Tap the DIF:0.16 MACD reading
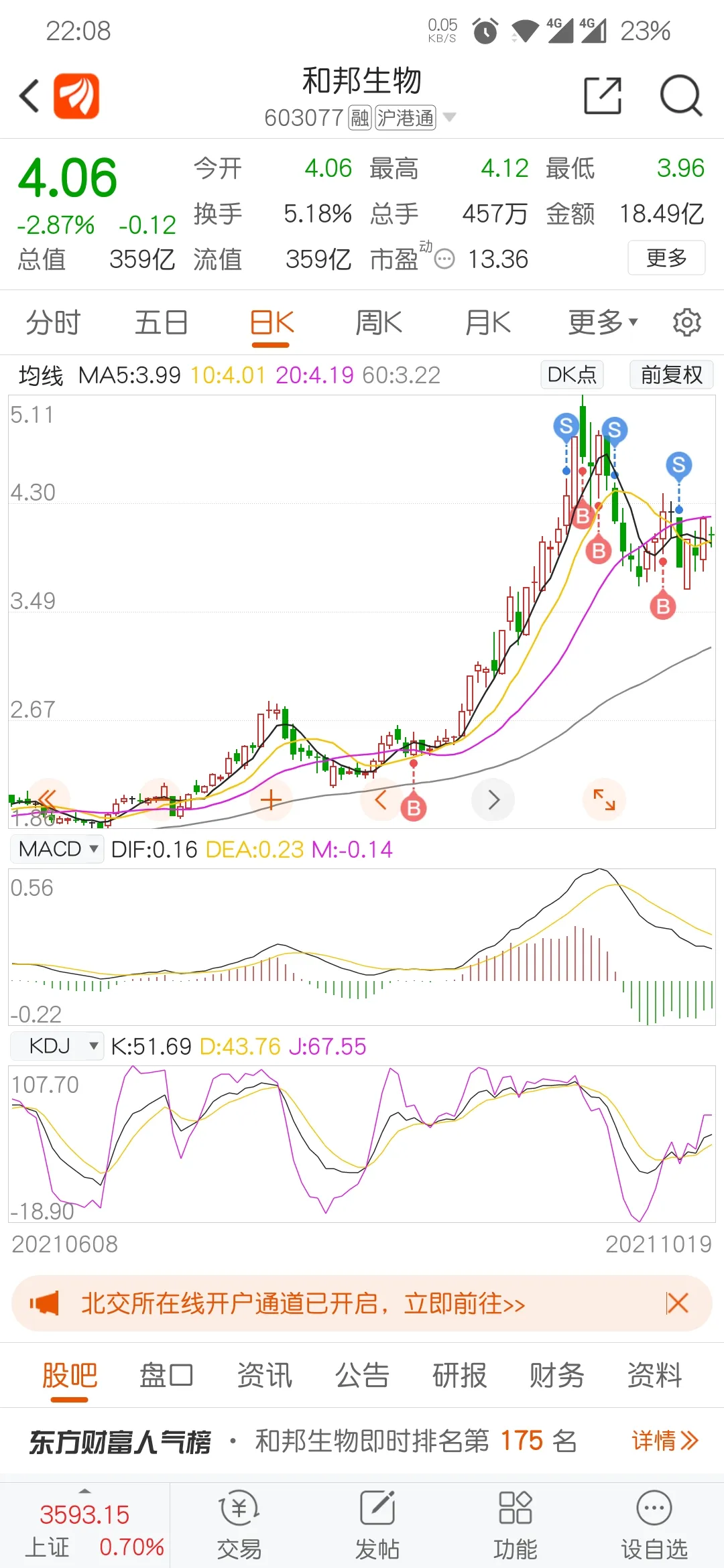 [x=154, y=850]
